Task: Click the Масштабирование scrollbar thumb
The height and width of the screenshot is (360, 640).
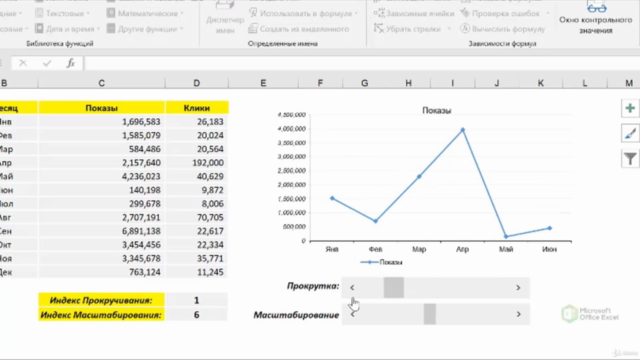Action: 430,314
